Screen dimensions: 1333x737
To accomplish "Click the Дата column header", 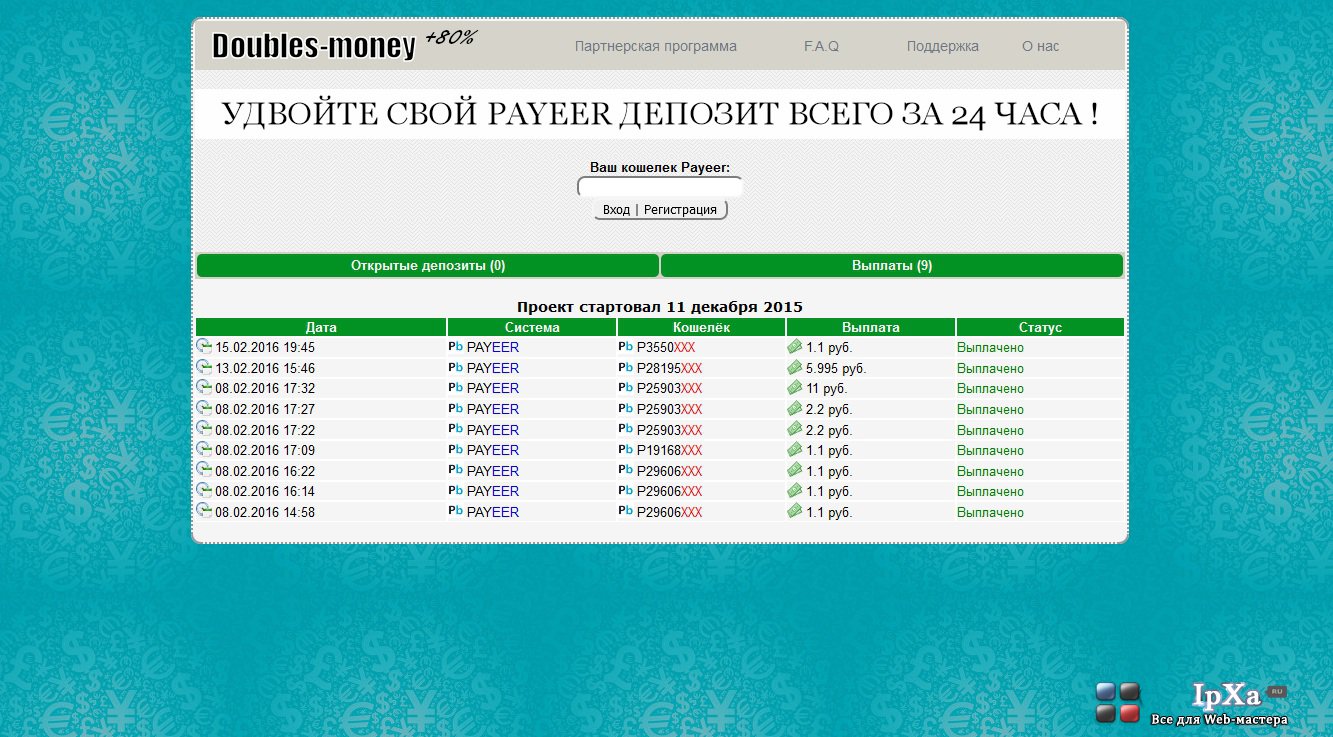I will point(321,327).
